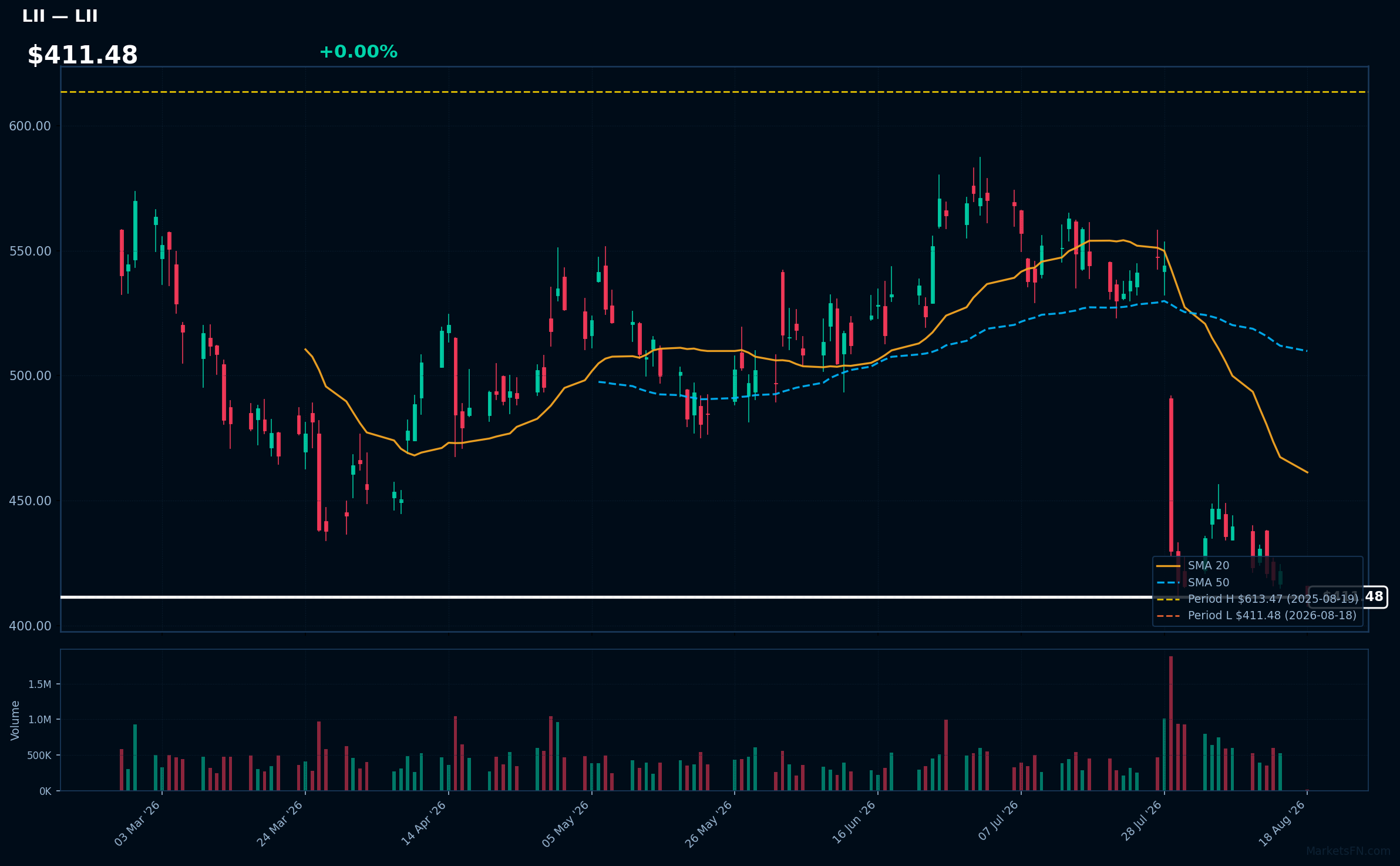Viewport: 1400px width, 866px height.
Task: Click the 26 May '26 date label
Action: pyautogui.click(x=709, y=824)
